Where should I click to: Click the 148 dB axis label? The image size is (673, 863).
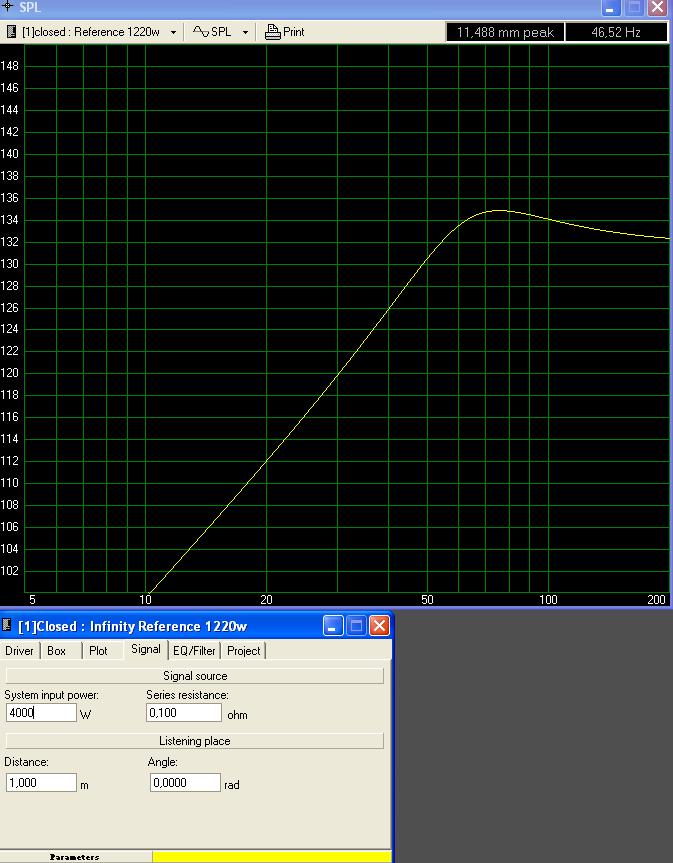pos(9,66)
